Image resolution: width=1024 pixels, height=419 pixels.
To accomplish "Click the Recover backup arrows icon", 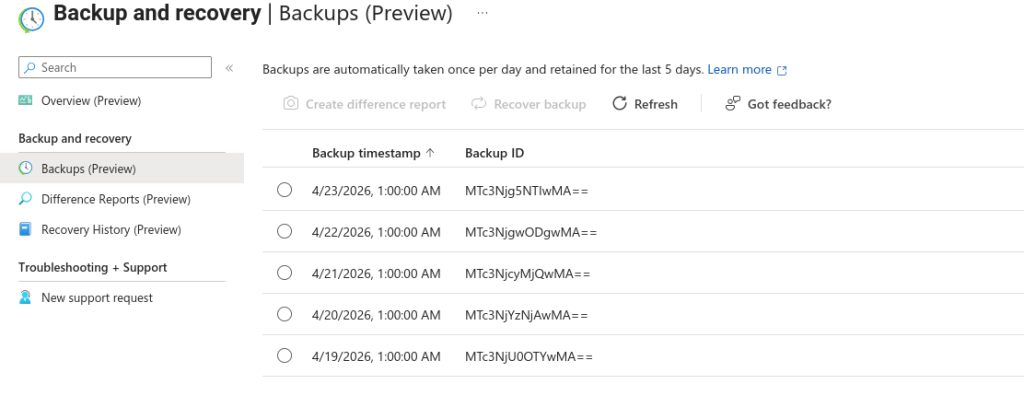I will pyautogui.click(x=479, y=104).
